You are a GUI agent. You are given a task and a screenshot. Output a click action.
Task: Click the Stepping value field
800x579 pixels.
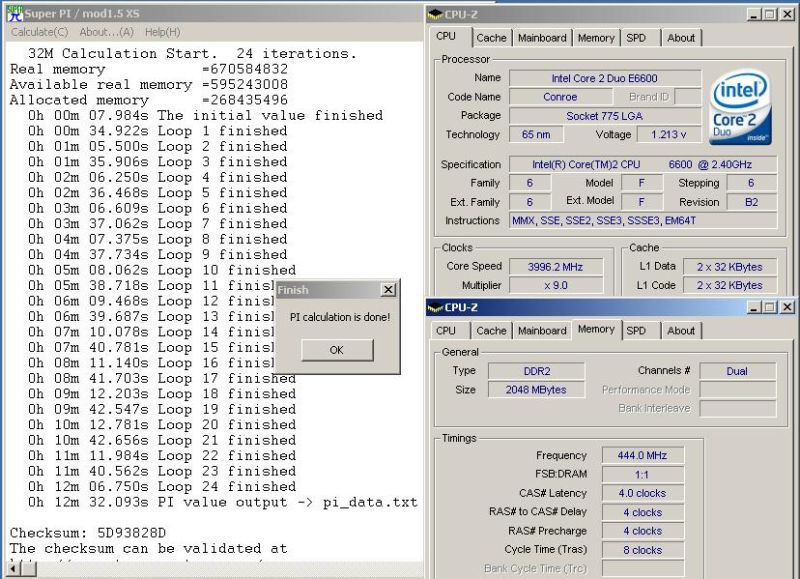752,183
